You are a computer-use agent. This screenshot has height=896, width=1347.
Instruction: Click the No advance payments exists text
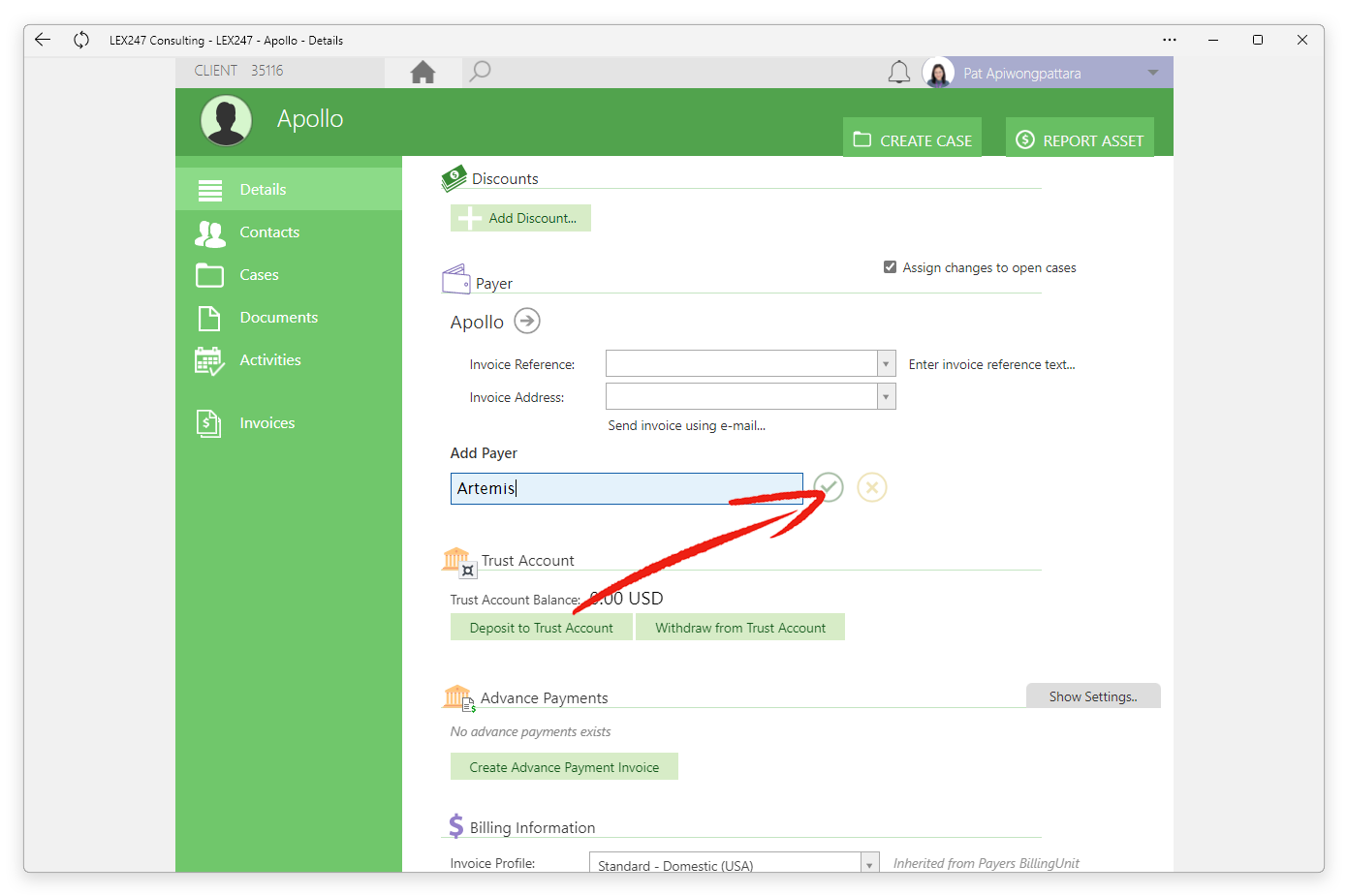tap(530, 731)
